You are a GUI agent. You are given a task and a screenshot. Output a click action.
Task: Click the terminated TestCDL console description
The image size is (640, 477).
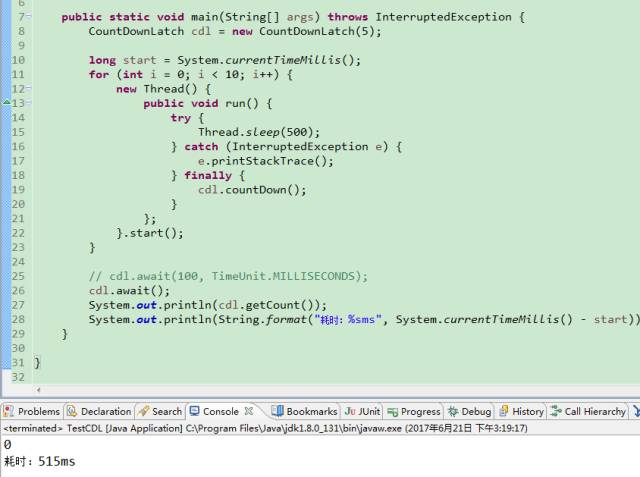tap(265, 428)
